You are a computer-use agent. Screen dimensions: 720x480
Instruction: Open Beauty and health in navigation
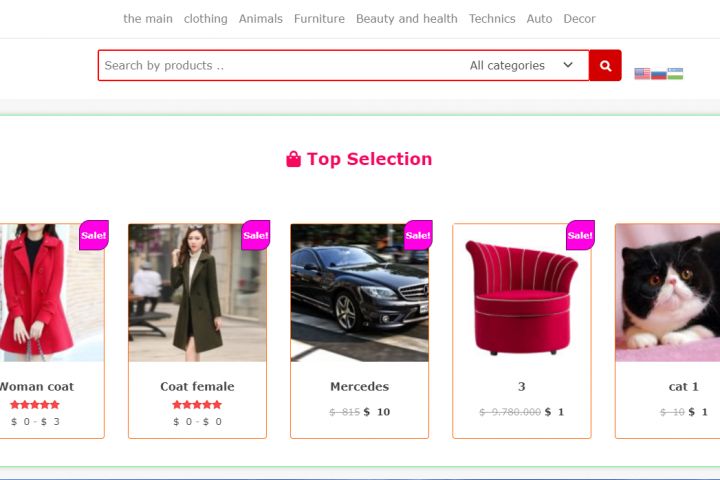[407, 19]
